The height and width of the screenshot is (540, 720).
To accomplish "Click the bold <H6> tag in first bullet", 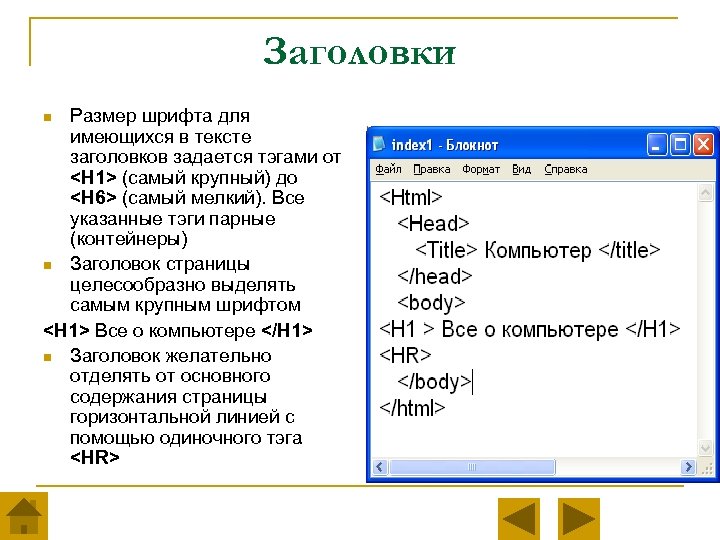I will tap(93, 198).
